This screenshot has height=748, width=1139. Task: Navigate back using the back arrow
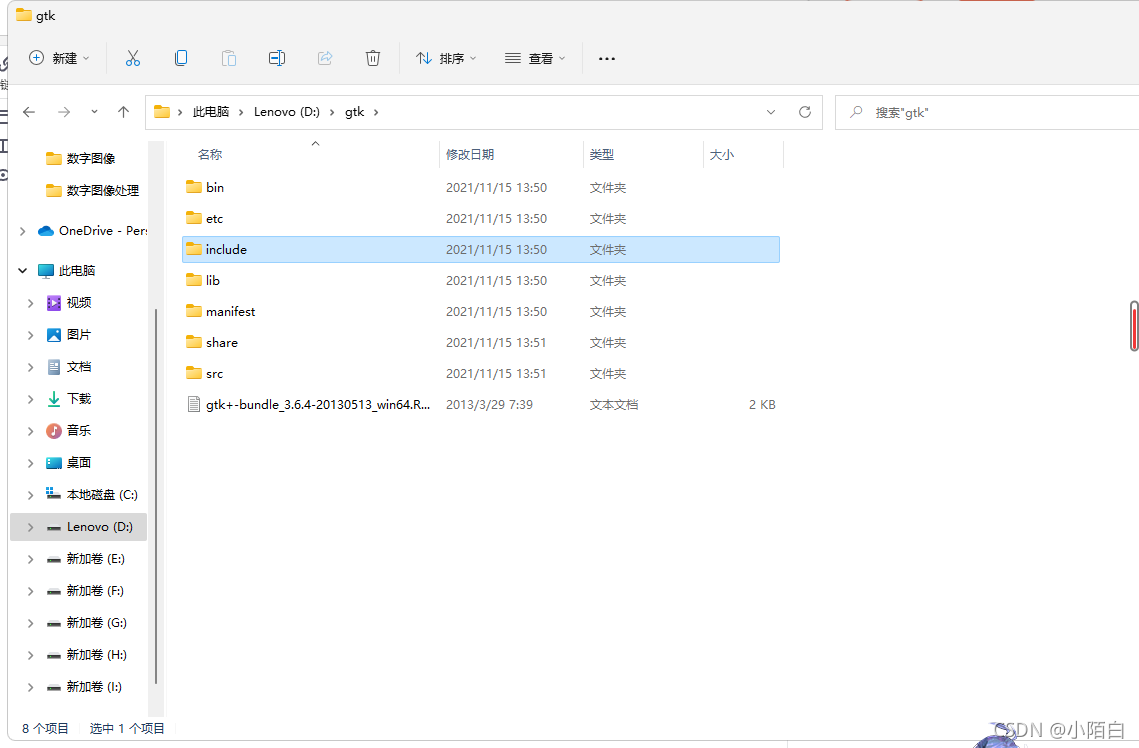pos(29,112)
